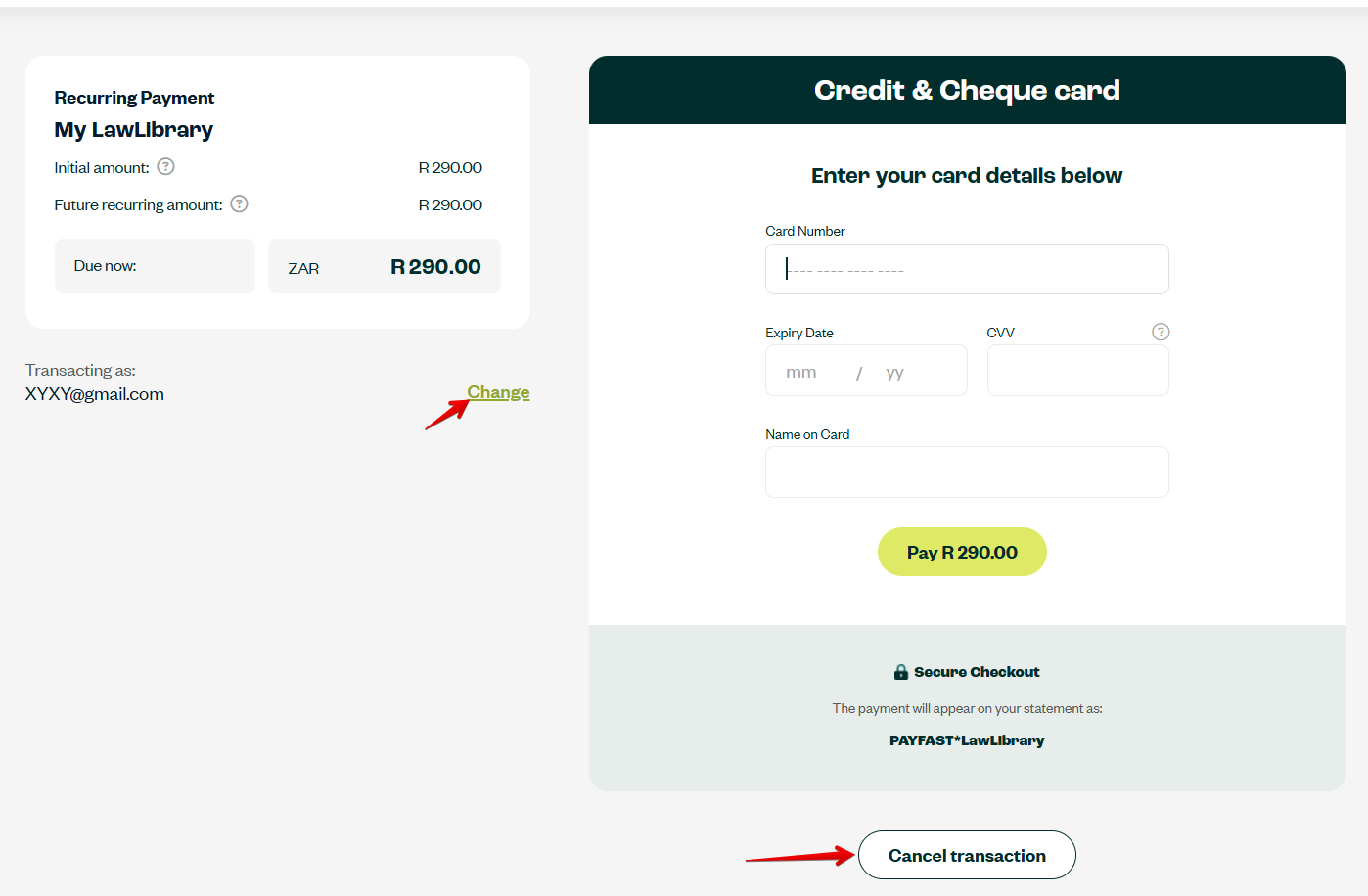Select the XYXY@gmail.com email text
The image size is (1368, 896).
[x=95, y=394]
